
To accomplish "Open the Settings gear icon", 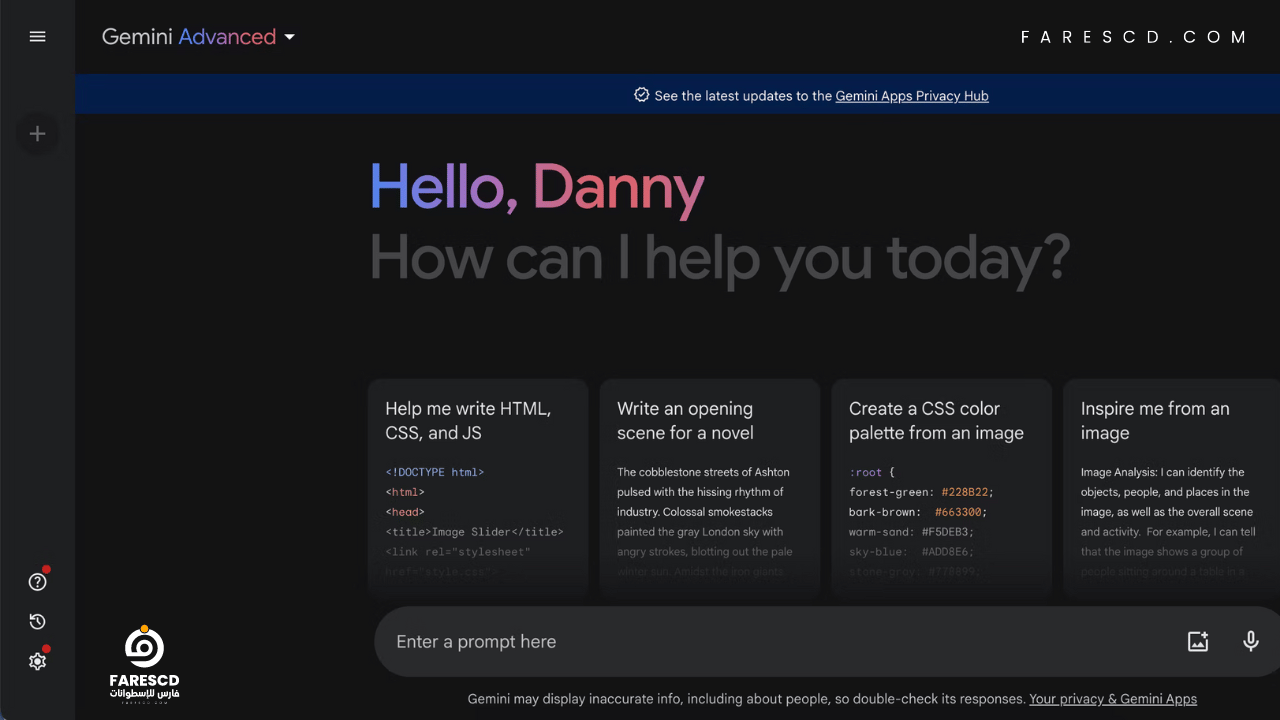I will 37,661.
